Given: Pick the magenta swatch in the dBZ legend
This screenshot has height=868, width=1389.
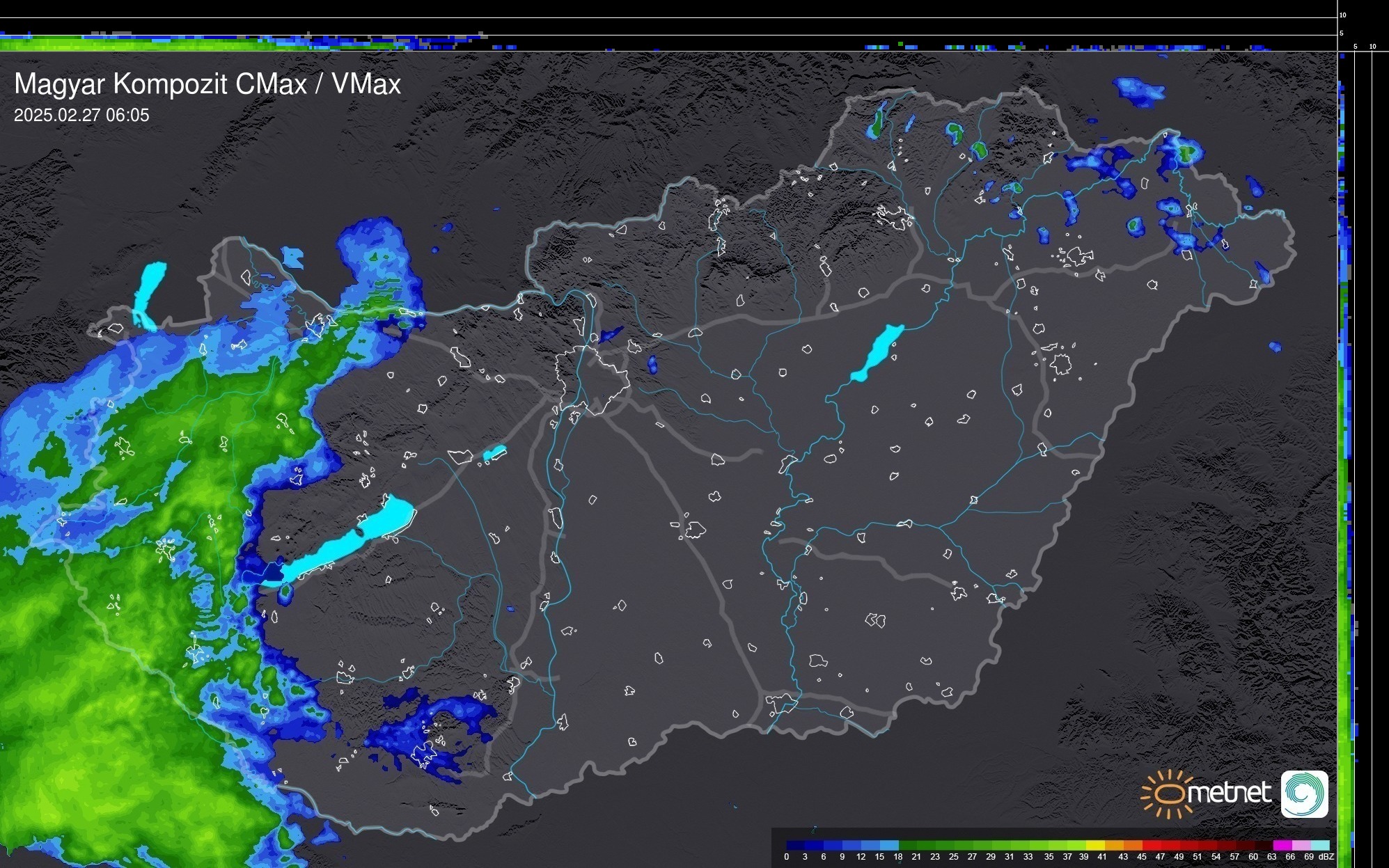Looking at the screenshot, I should pos(1281,845).
